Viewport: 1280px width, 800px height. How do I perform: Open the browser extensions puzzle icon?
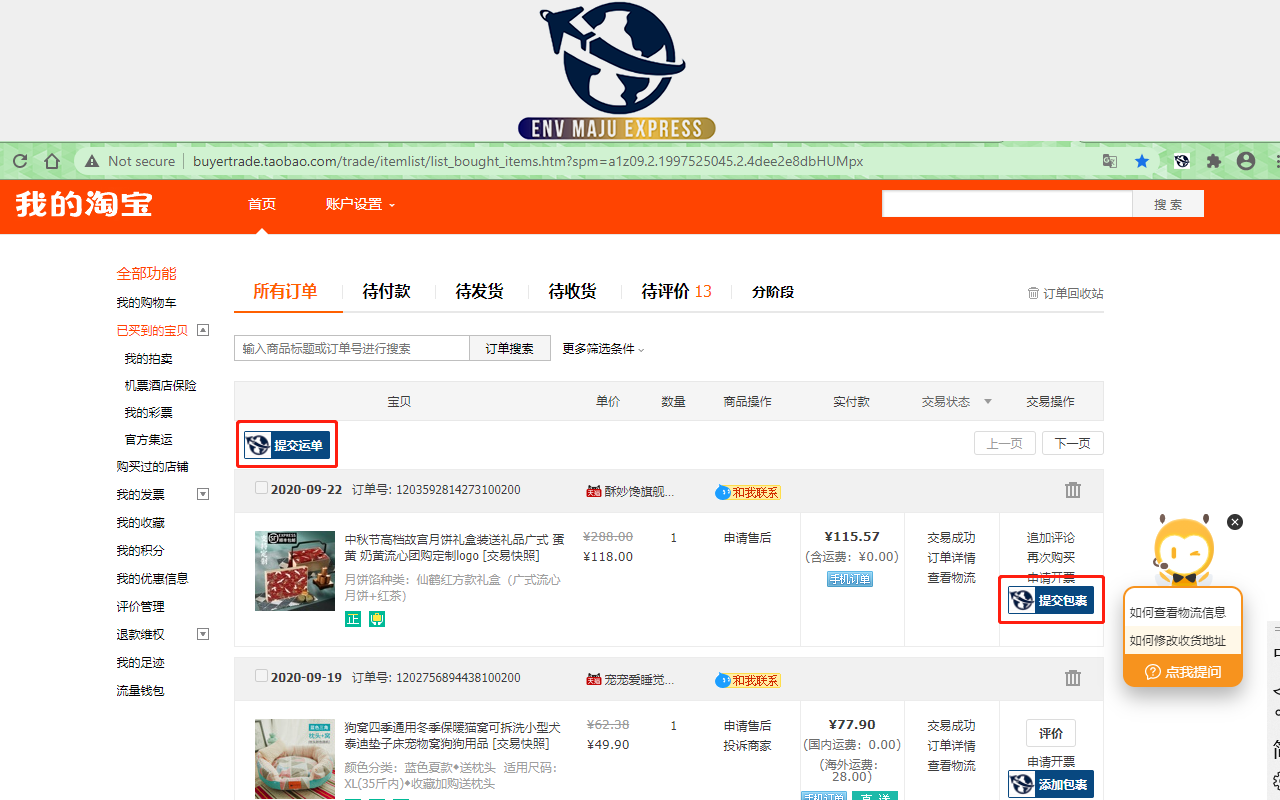pyautogui.click(x=1214, y=161)
